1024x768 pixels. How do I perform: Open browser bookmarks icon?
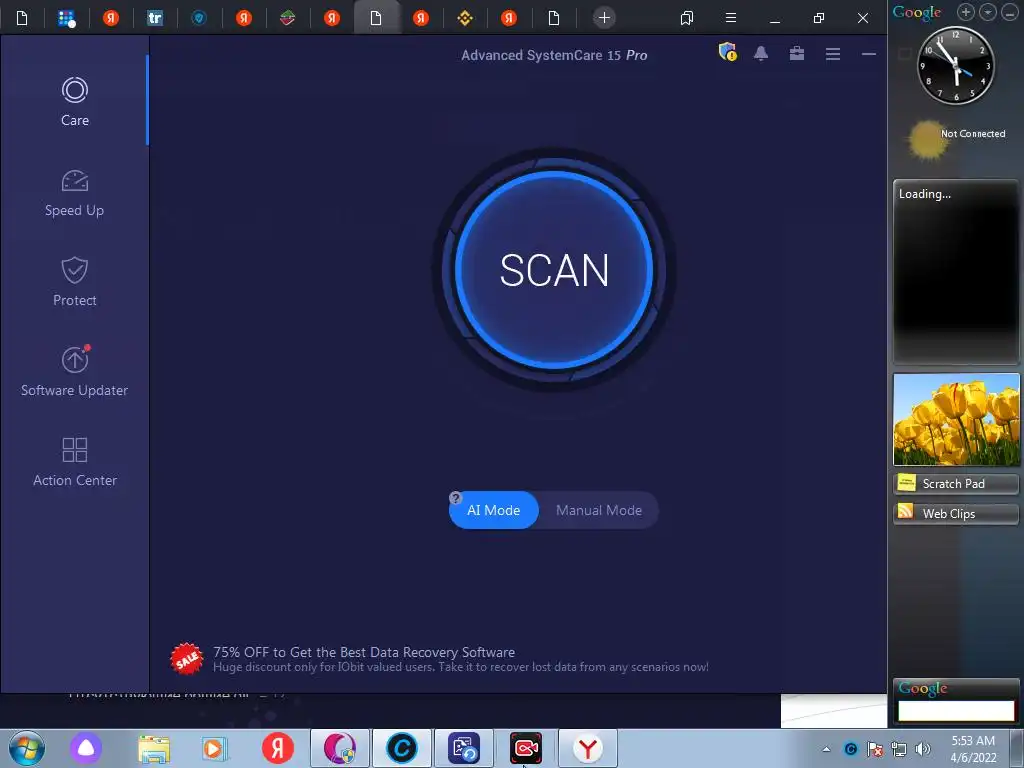click(686, 18)
